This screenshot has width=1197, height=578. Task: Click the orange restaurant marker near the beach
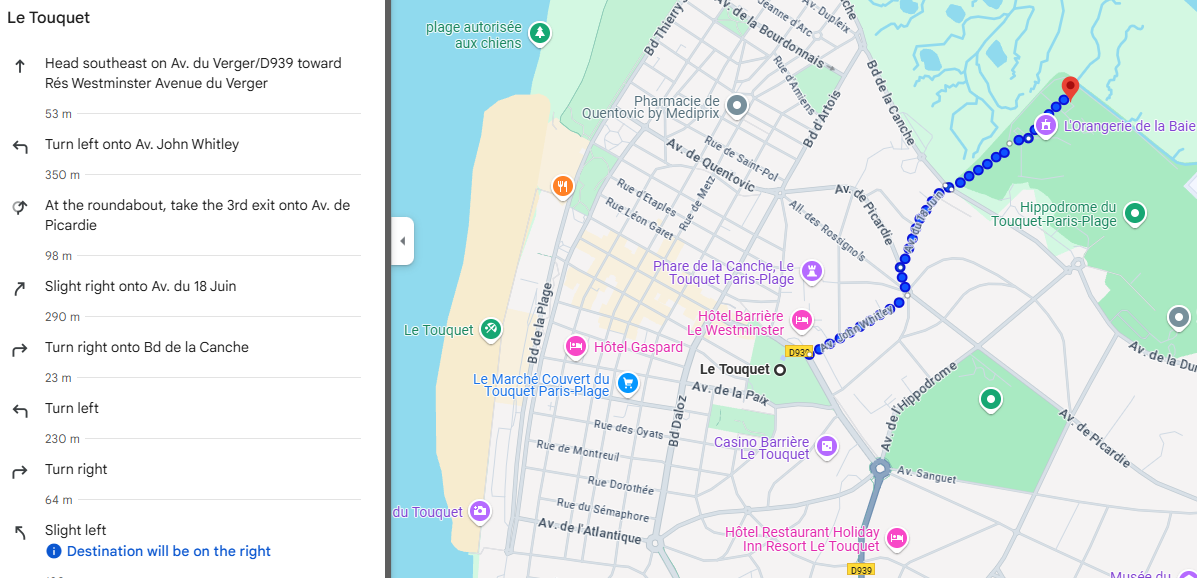click(x=563, y=186)
